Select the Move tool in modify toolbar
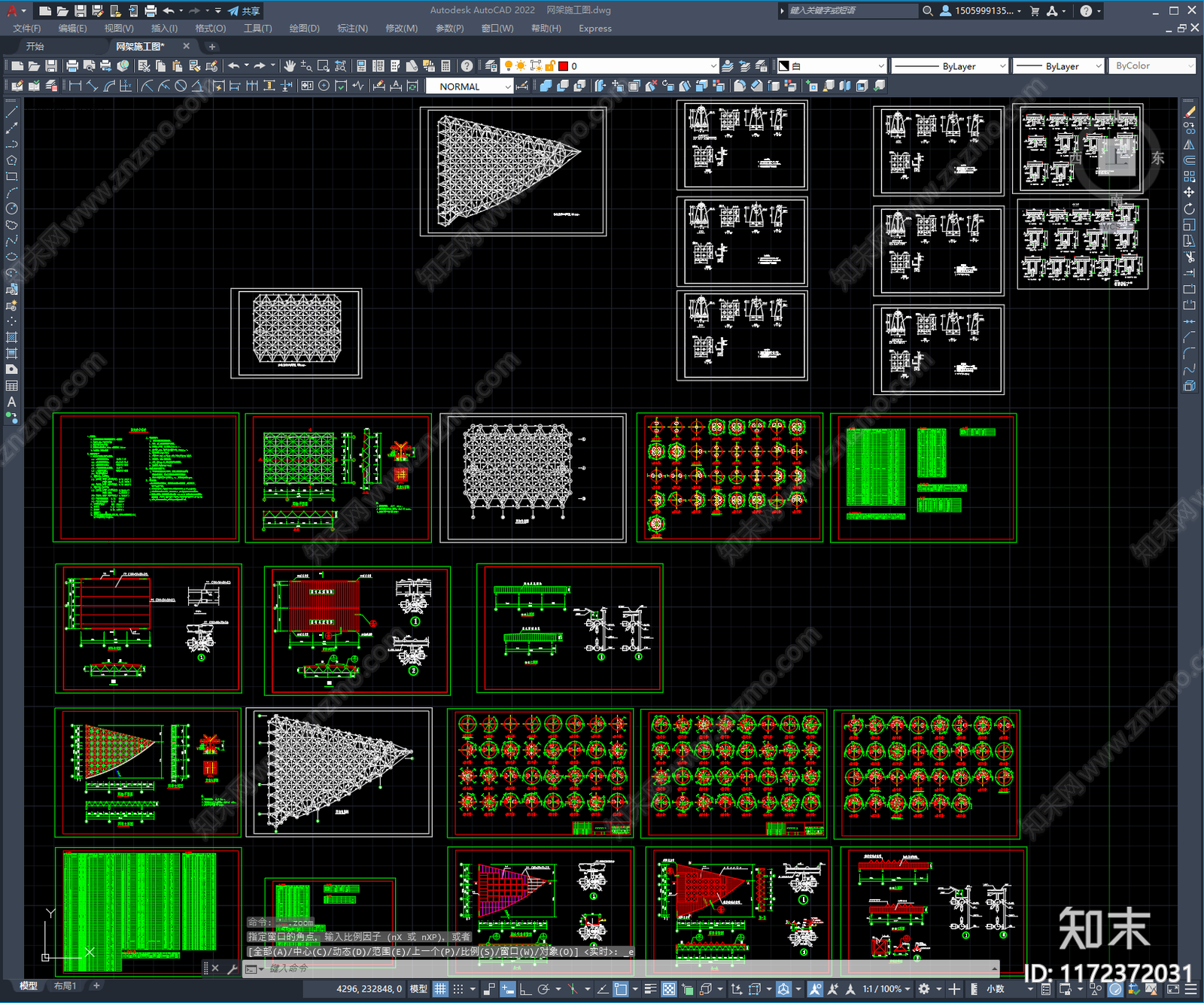 (1189, 193)
